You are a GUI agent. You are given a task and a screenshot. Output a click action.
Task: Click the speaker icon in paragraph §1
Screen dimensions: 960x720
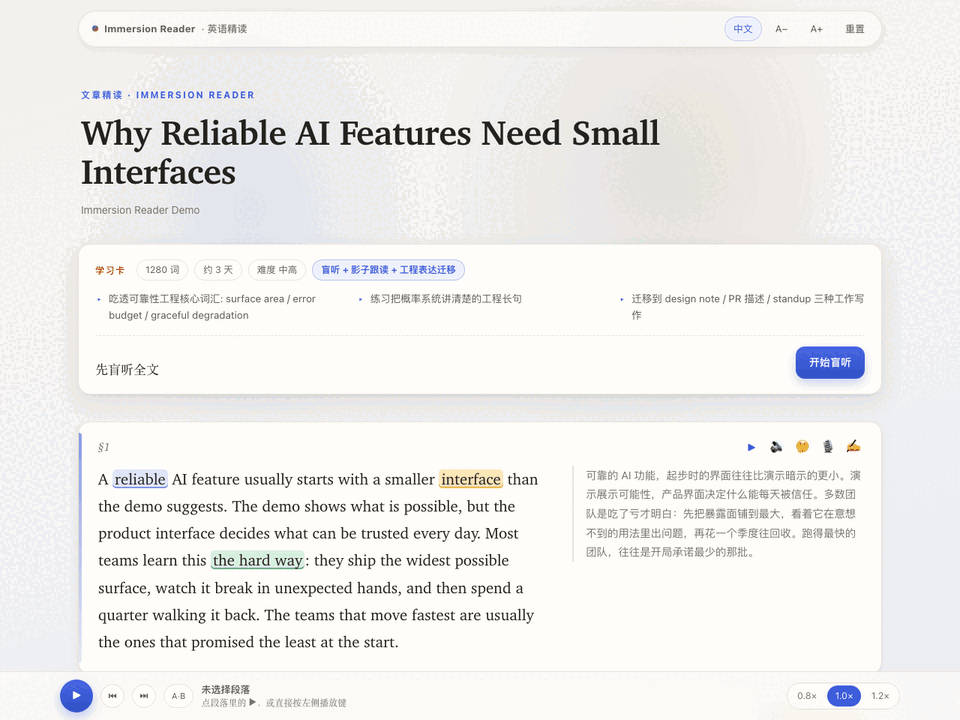776,447
